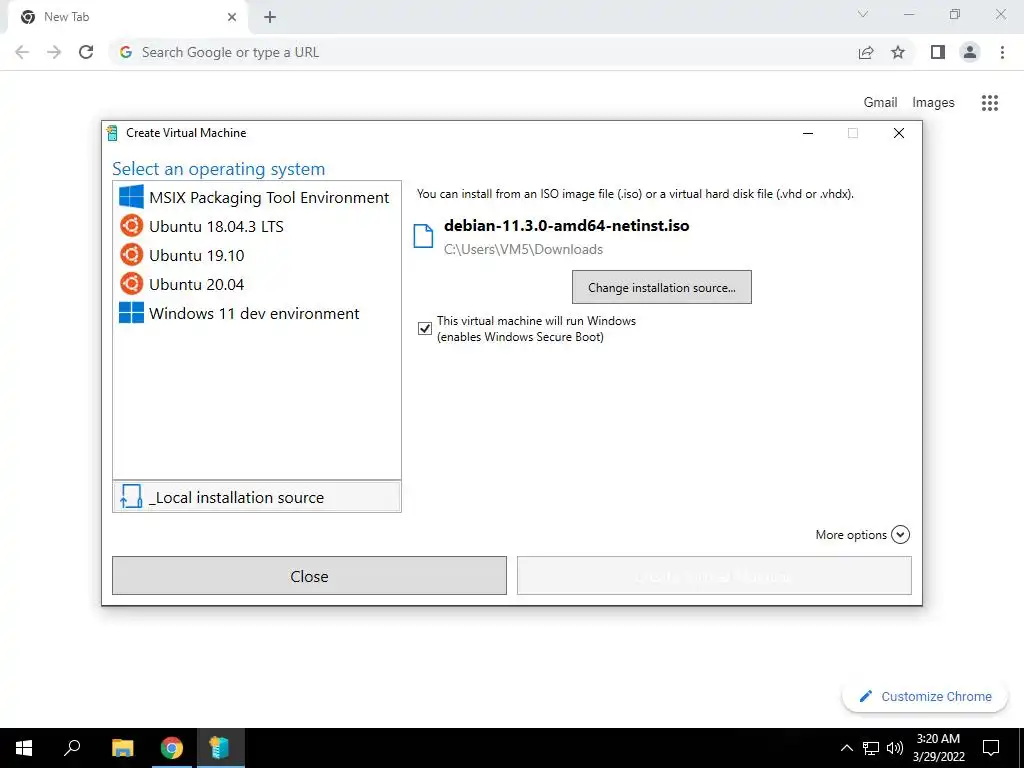The width and height of the screenshot is (1024, 768).
Task: Click the ISO file document icon
Action: (x=423, y=236)
